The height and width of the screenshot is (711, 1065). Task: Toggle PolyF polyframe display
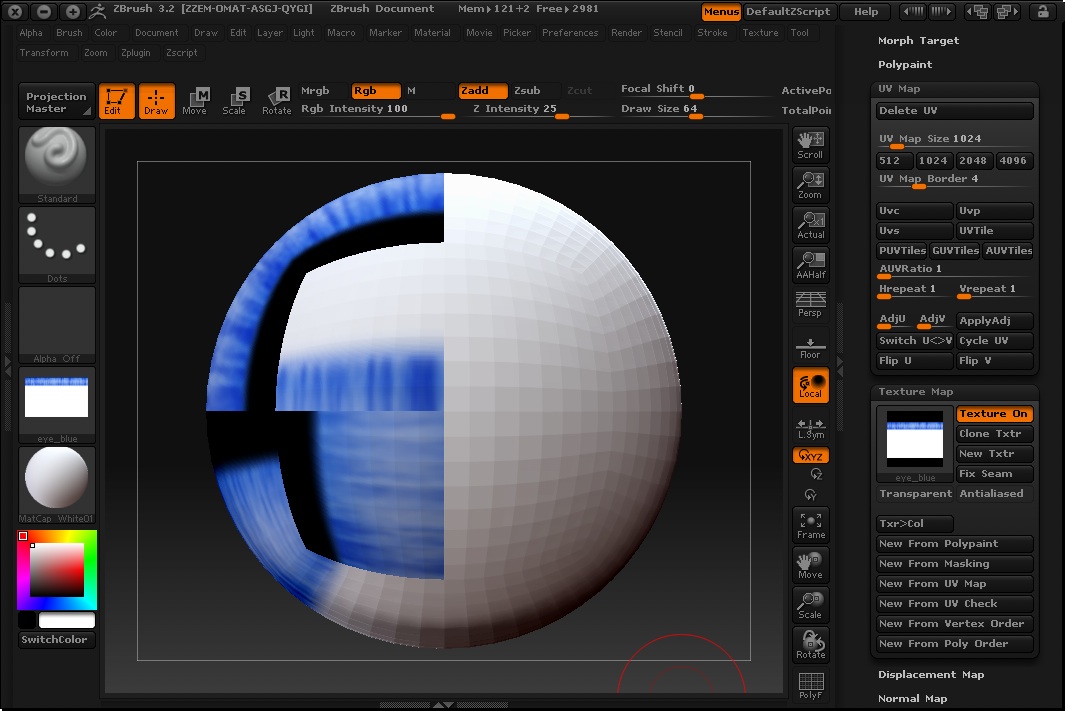pos(810,685)
